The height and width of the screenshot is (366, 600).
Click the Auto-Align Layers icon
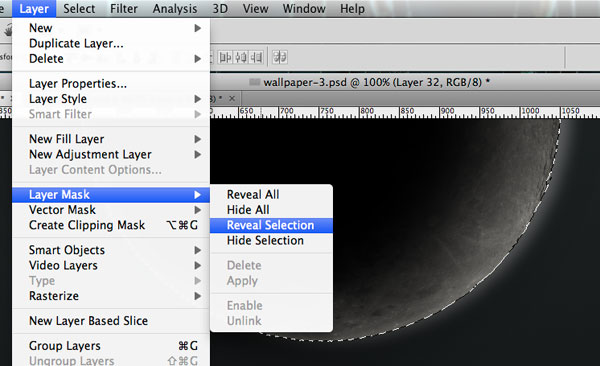(280, 57)
